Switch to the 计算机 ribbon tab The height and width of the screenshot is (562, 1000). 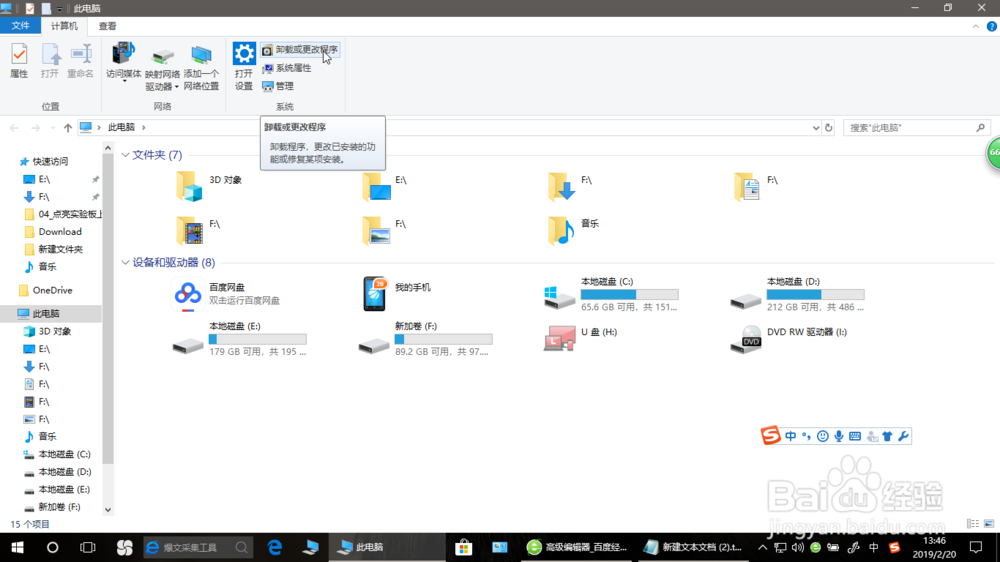[x=64, y=26]
